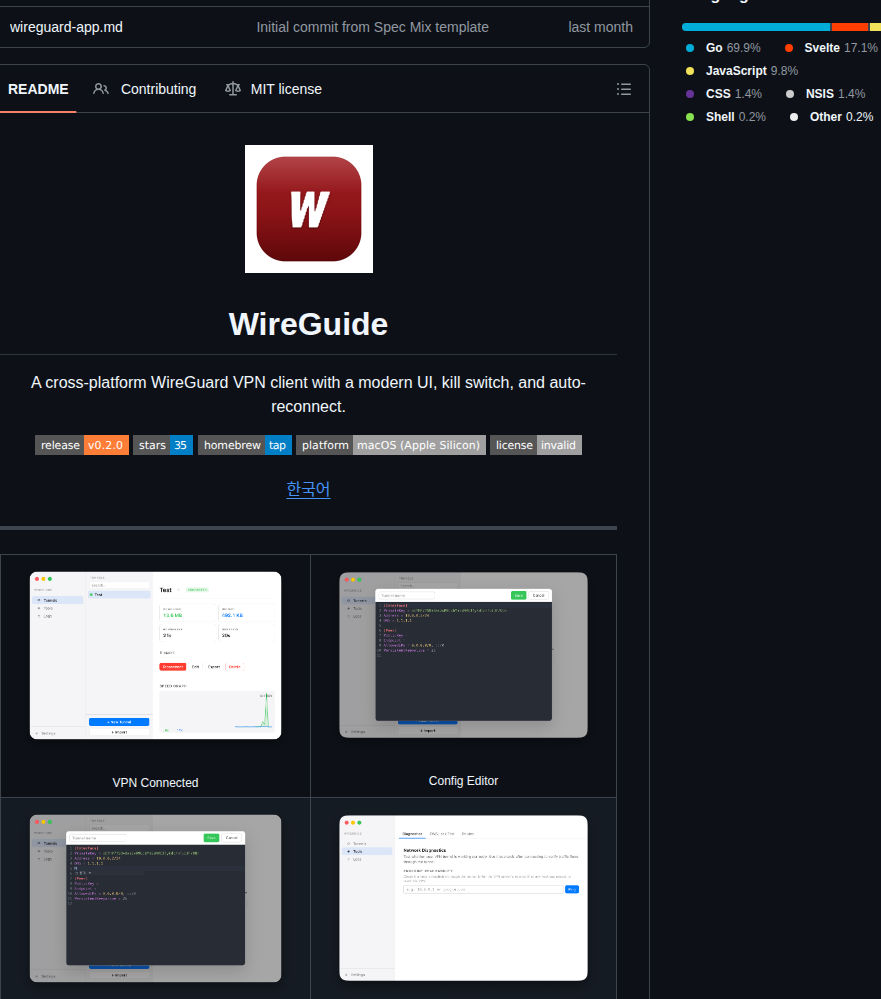This screenshot has height=999, width=881.
Task: Open the homebrew tap badge
Action: click(x=245, y=445)
